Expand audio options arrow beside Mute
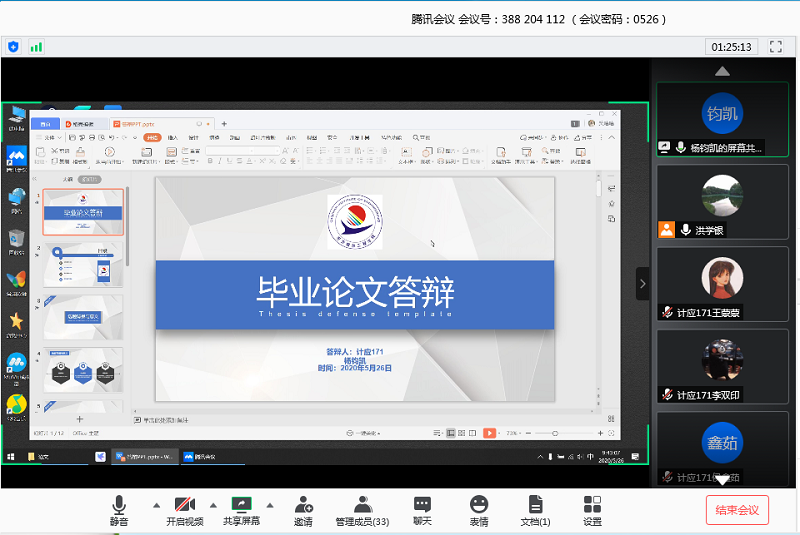The width and height of the screenshot is (800, 535). [x=155, y=505]
